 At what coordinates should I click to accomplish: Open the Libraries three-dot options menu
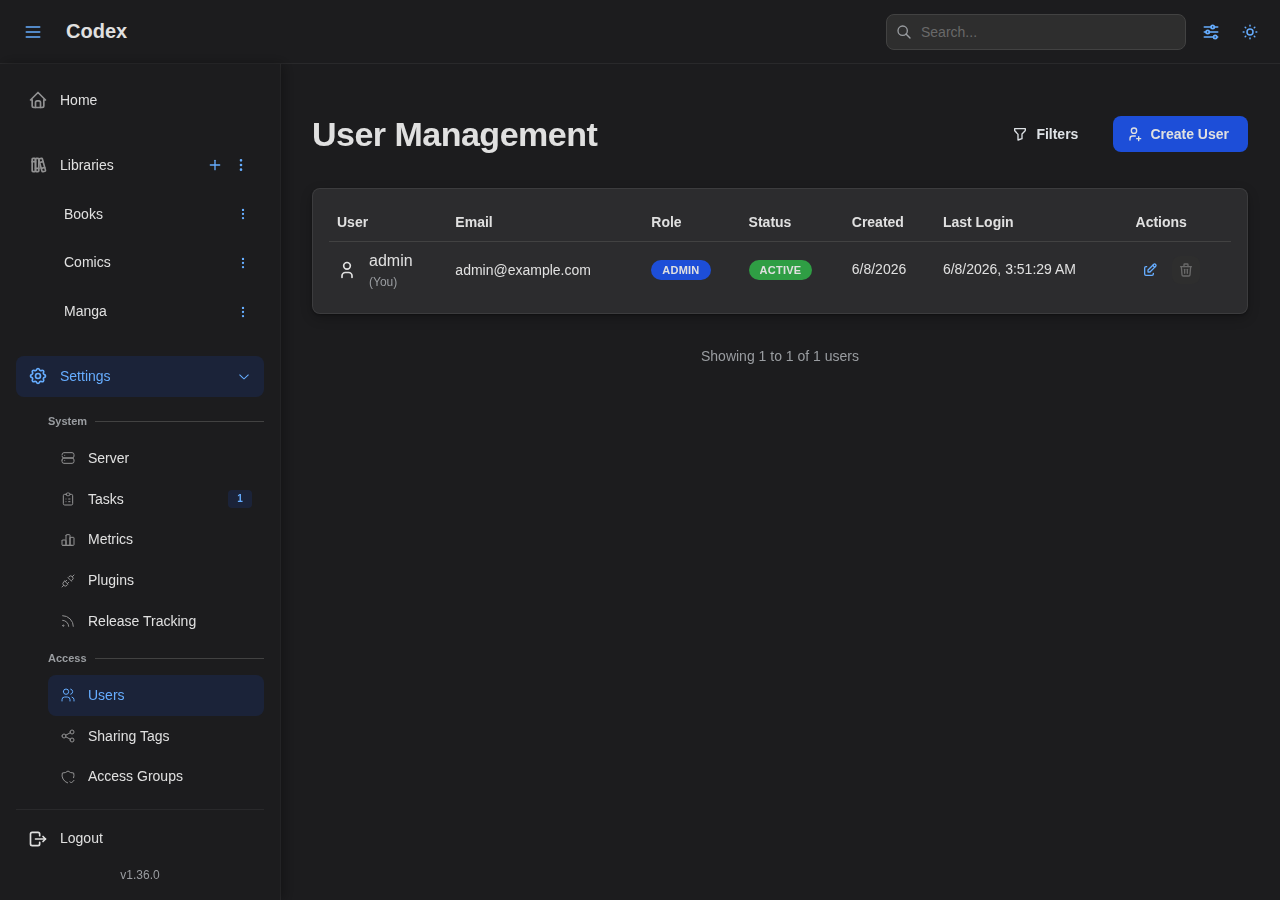pyautogui.click(x=241, y=165)
